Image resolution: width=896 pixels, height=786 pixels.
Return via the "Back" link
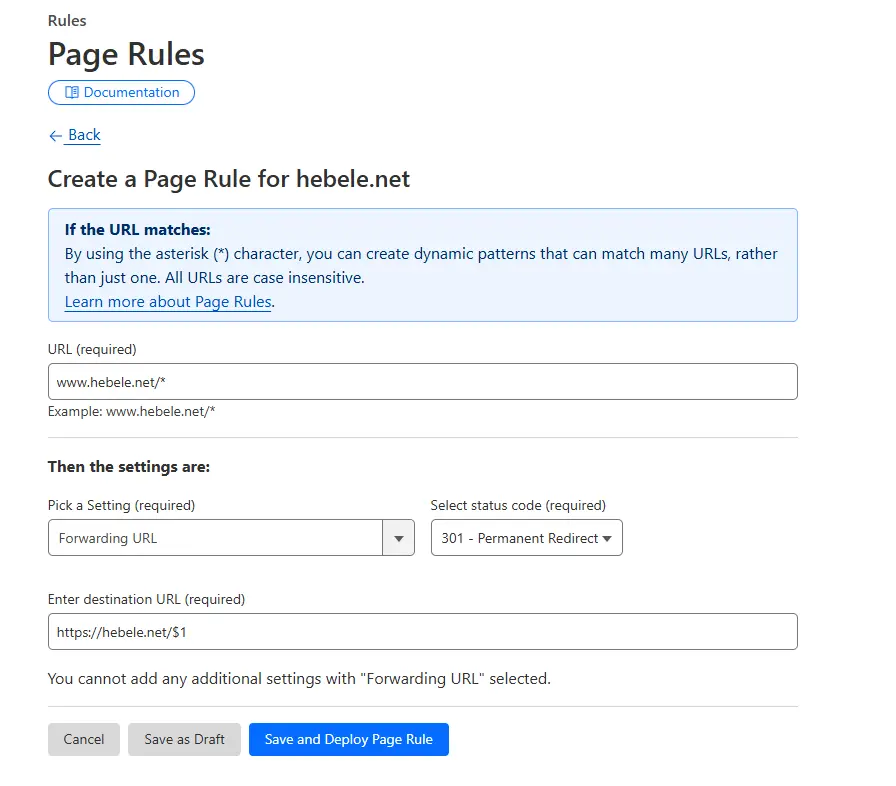[x=83, y=135]
